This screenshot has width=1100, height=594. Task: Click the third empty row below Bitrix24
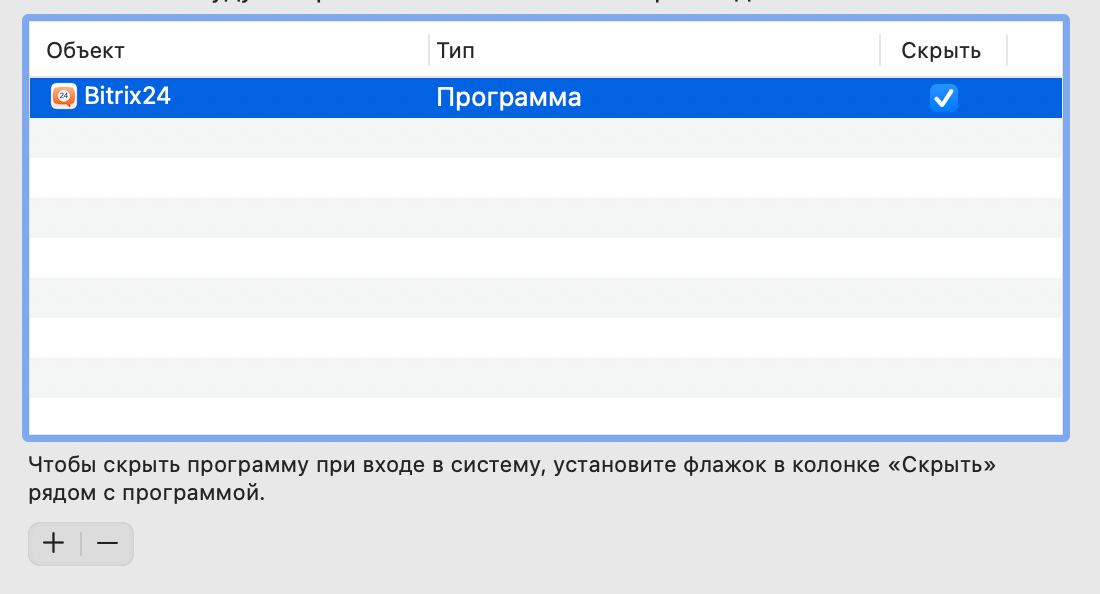(545, 218)
